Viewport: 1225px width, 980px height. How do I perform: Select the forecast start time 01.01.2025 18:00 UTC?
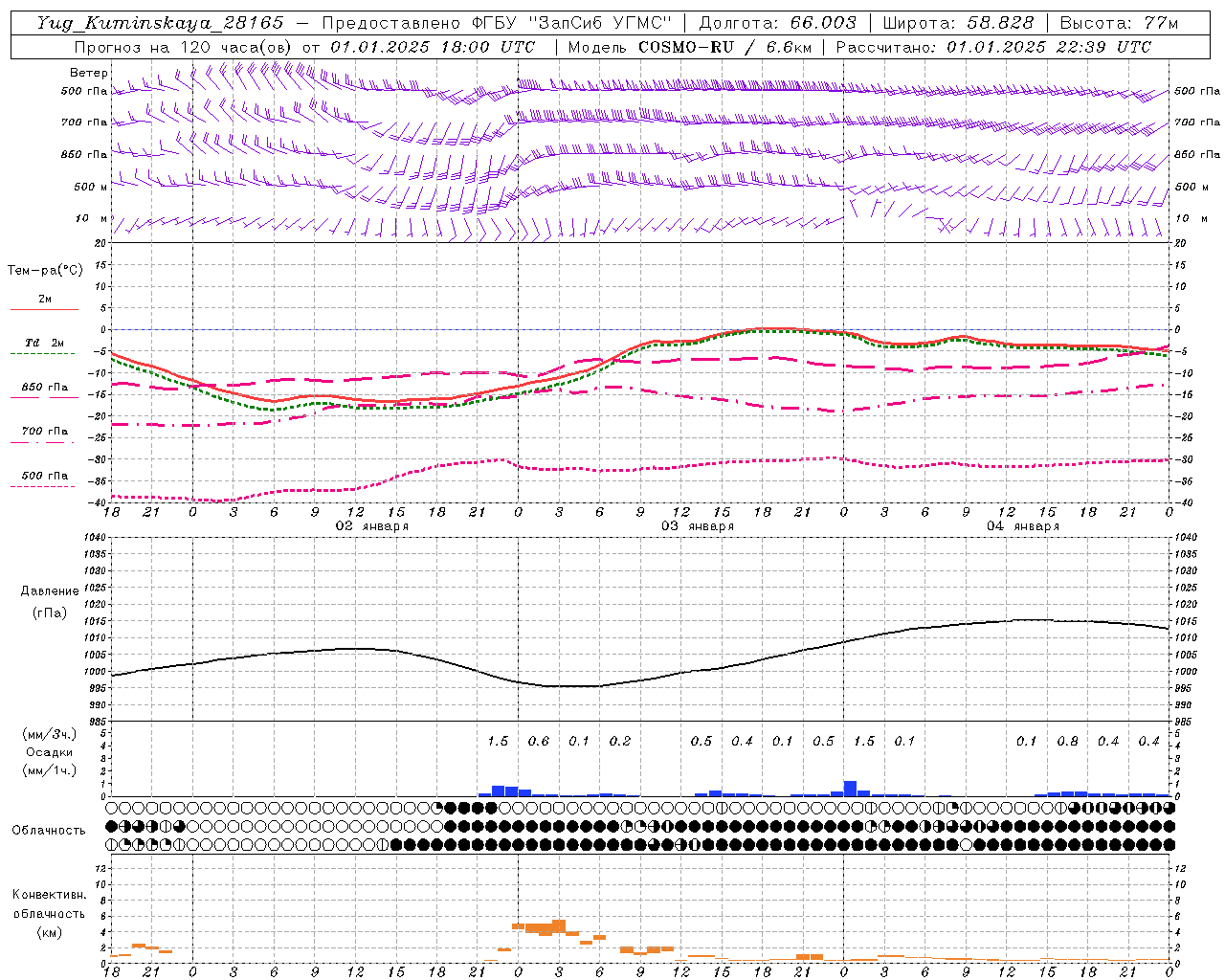(x=433, y=47)
